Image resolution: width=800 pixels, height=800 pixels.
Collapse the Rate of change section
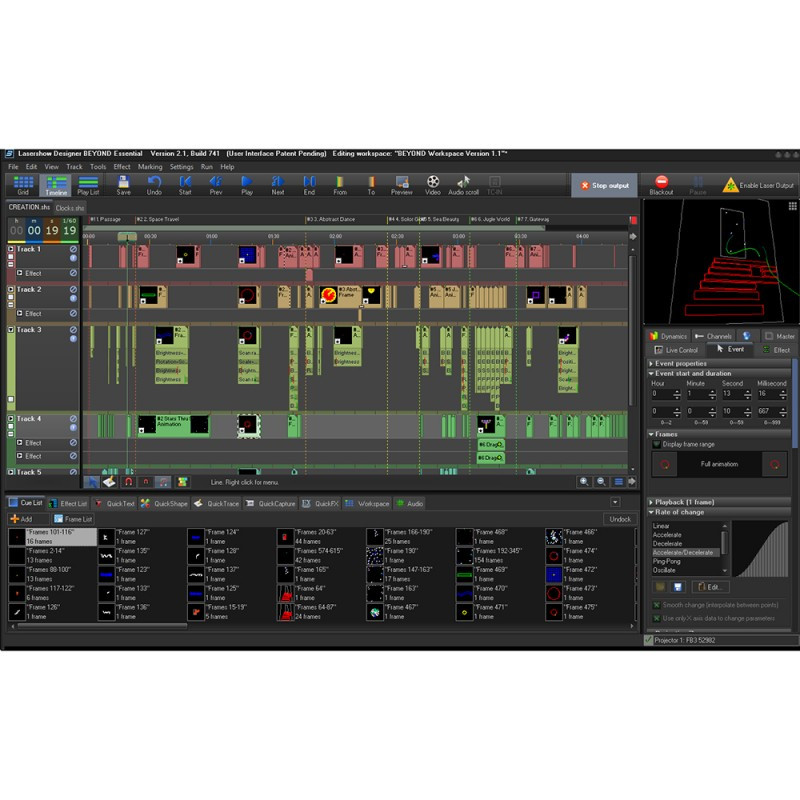[x=651, y=512]
